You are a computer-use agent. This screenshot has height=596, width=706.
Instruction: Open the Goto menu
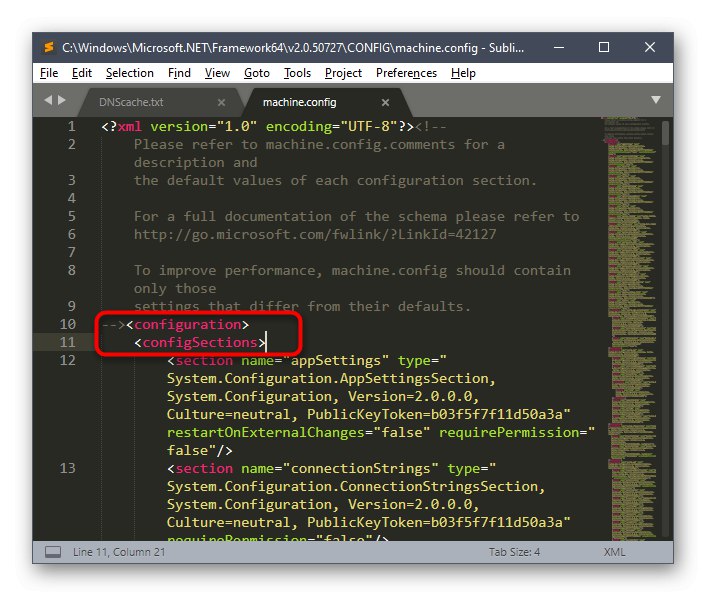[257, 73]
